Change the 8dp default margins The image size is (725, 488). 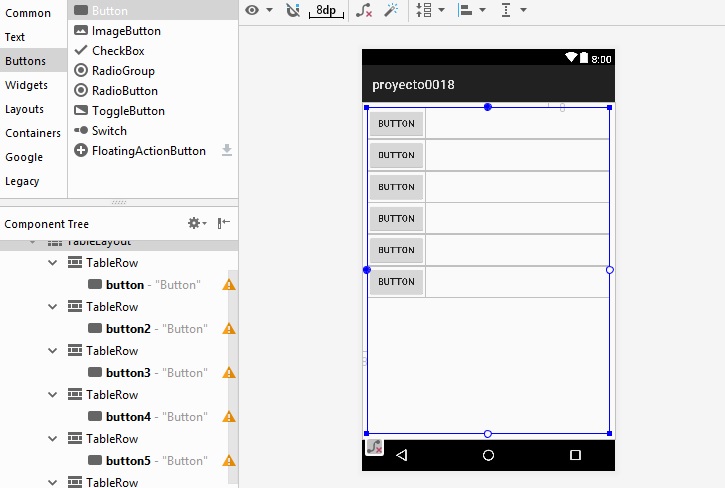point(326,10)
